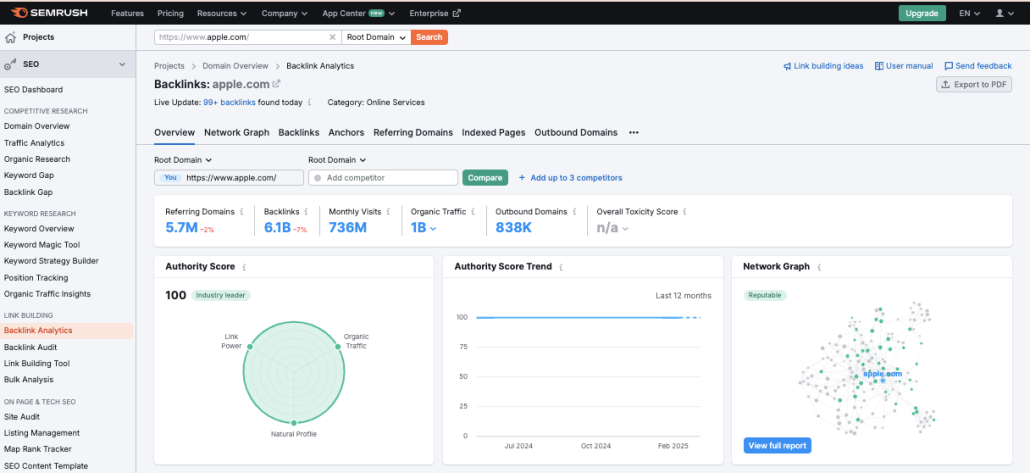
Task: Click the User manual book icon
Action: click(879, 66)
